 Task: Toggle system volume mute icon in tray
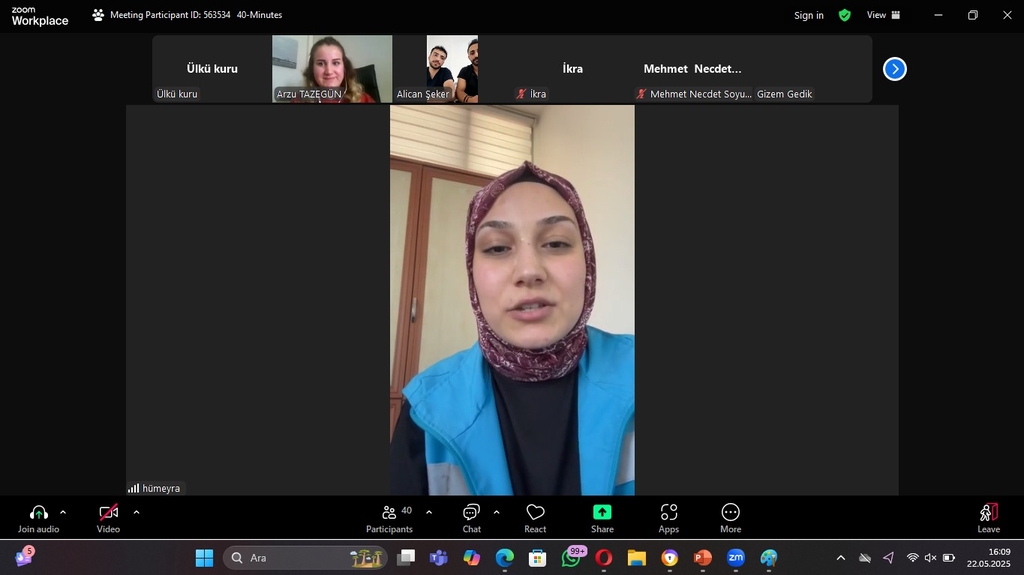click(x=931, y=558)
